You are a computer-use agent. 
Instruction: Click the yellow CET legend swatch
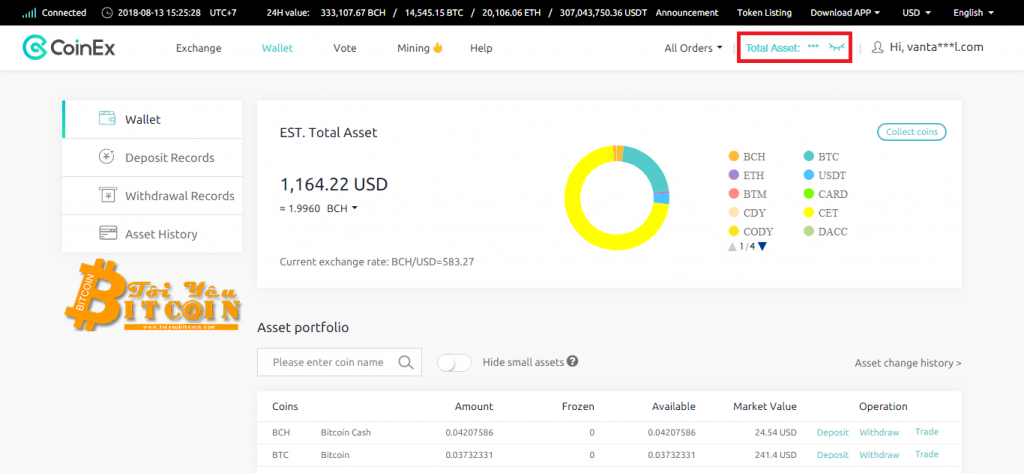(x=809, y=213)
